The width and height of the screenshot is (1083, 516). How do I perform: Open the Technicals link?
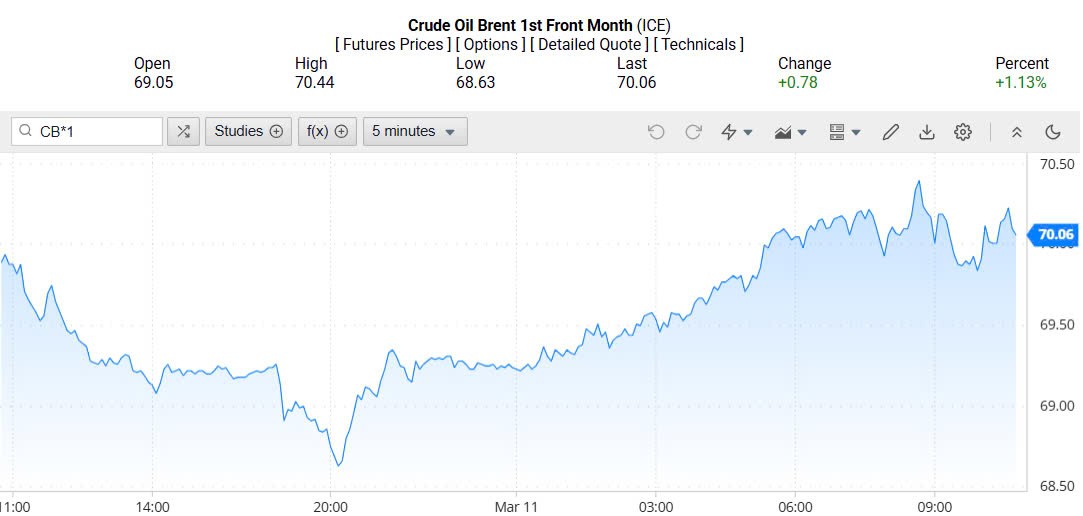pos(699,44)
